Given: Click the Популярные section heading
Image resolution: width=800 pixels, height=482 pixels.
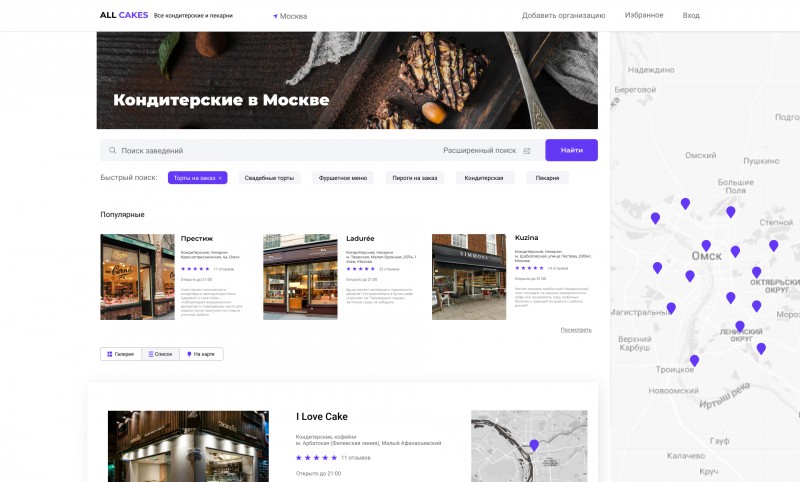Looking at the screenshot, I should (x=122, y=215).
